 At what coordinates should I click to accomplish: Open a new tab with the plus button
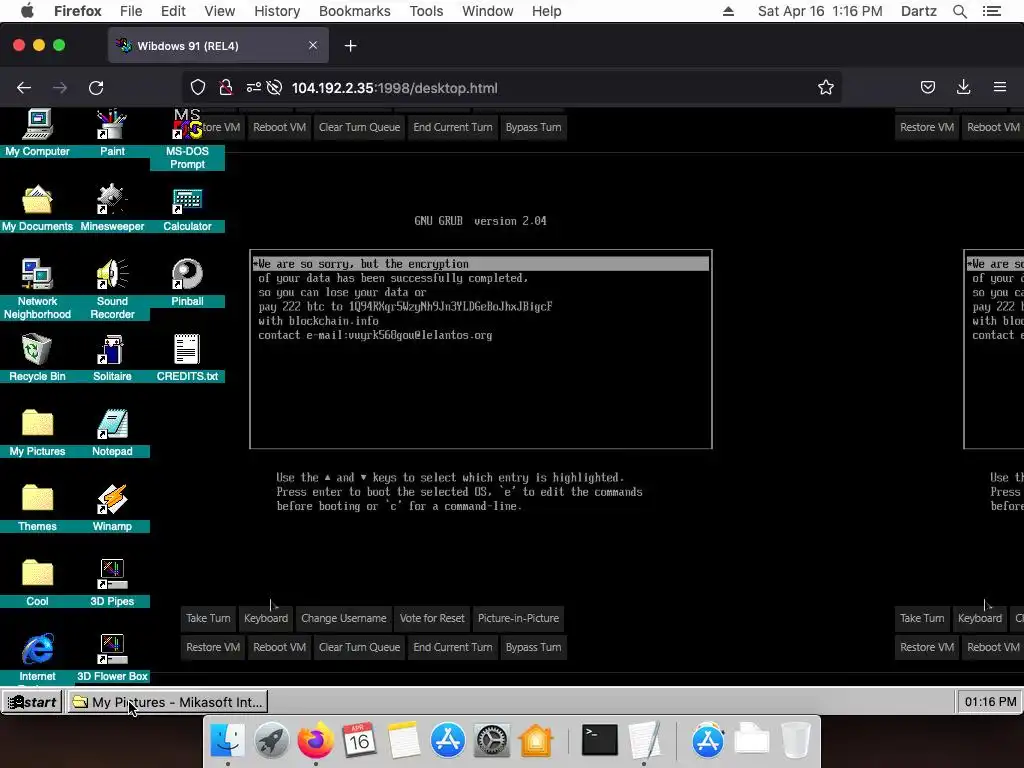click(x=351, y=46)
